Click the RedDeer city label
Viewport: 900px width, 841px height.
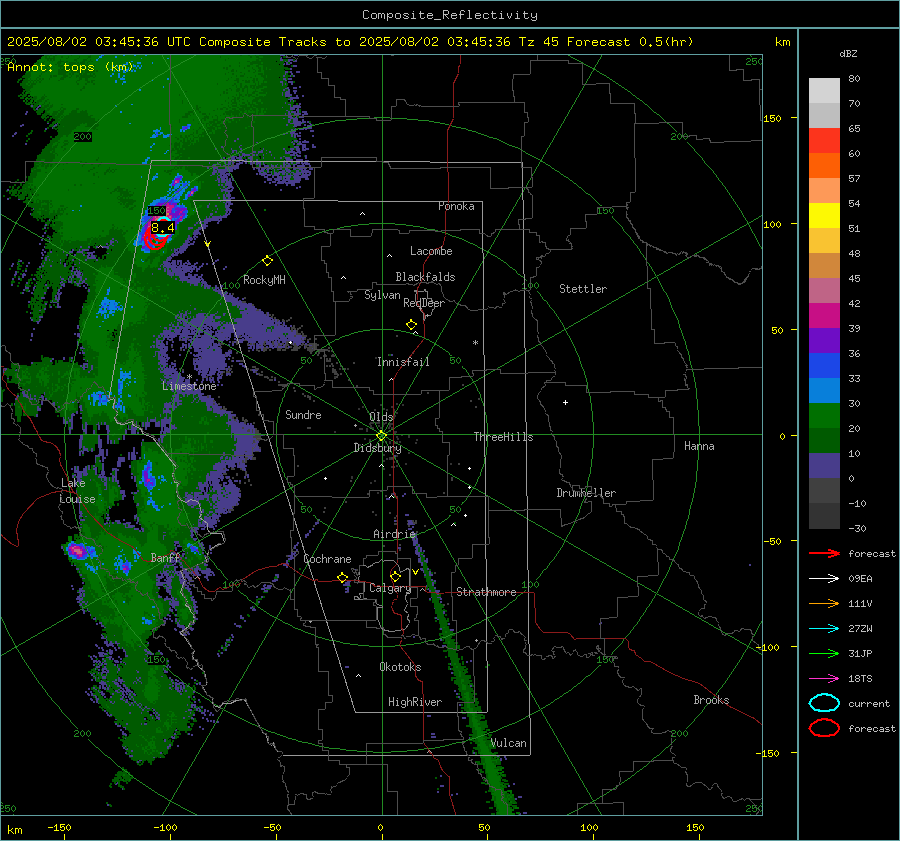tap(424, 303)
